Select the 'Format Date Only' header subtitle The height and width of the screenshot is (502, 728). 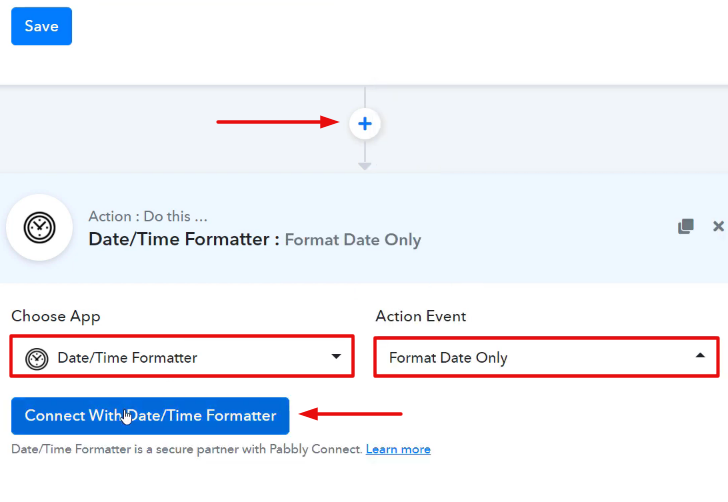pos(353,240)
